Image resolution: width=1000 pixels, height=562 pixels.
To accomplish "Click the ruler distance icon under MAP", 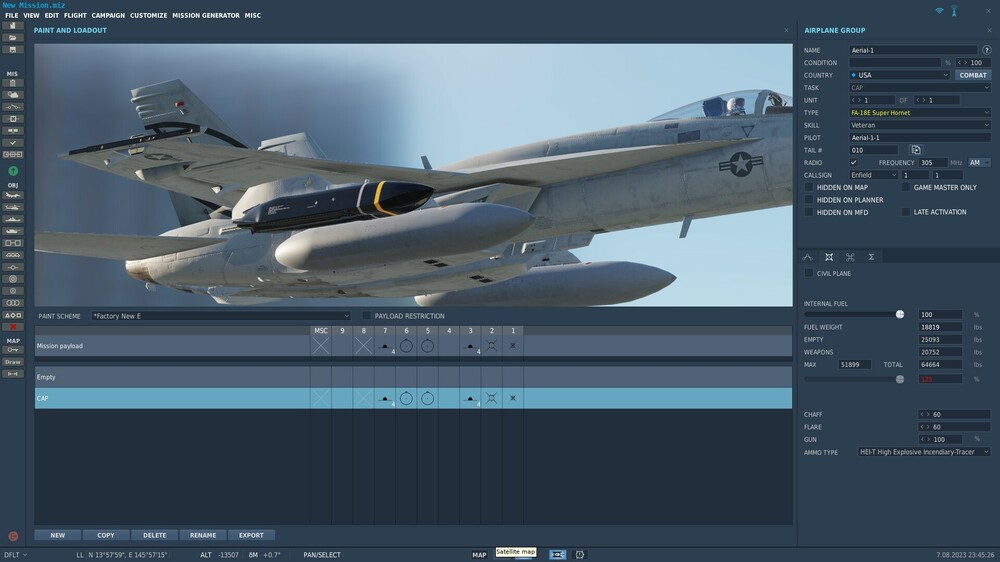I will 12,374.
